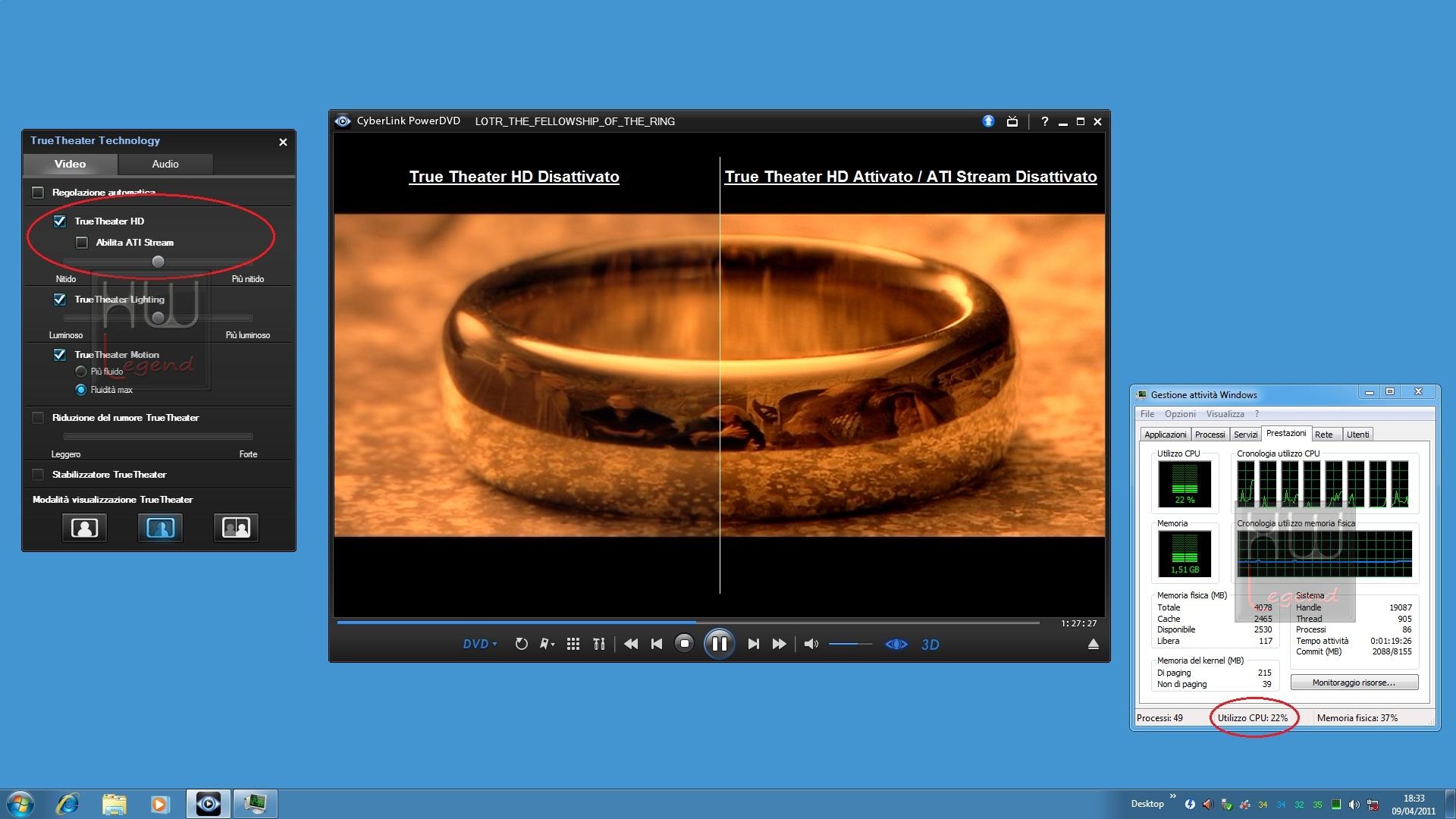Screen dimensions: 1456x819
Task: Click the safely remove hardware icon
Action: [x=1226, y=805]
